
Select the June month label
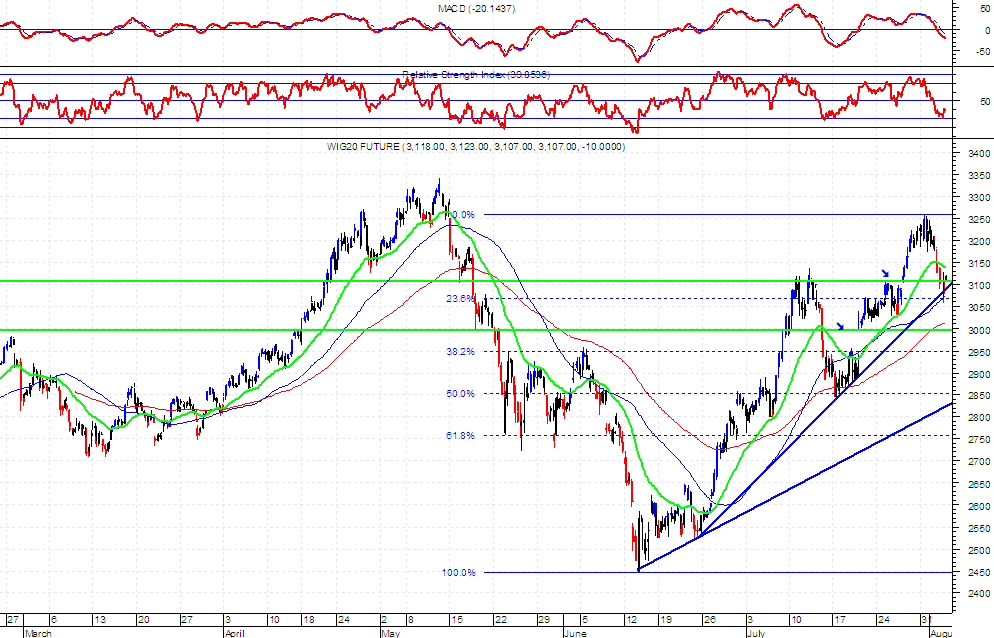(x=576, y=633)
